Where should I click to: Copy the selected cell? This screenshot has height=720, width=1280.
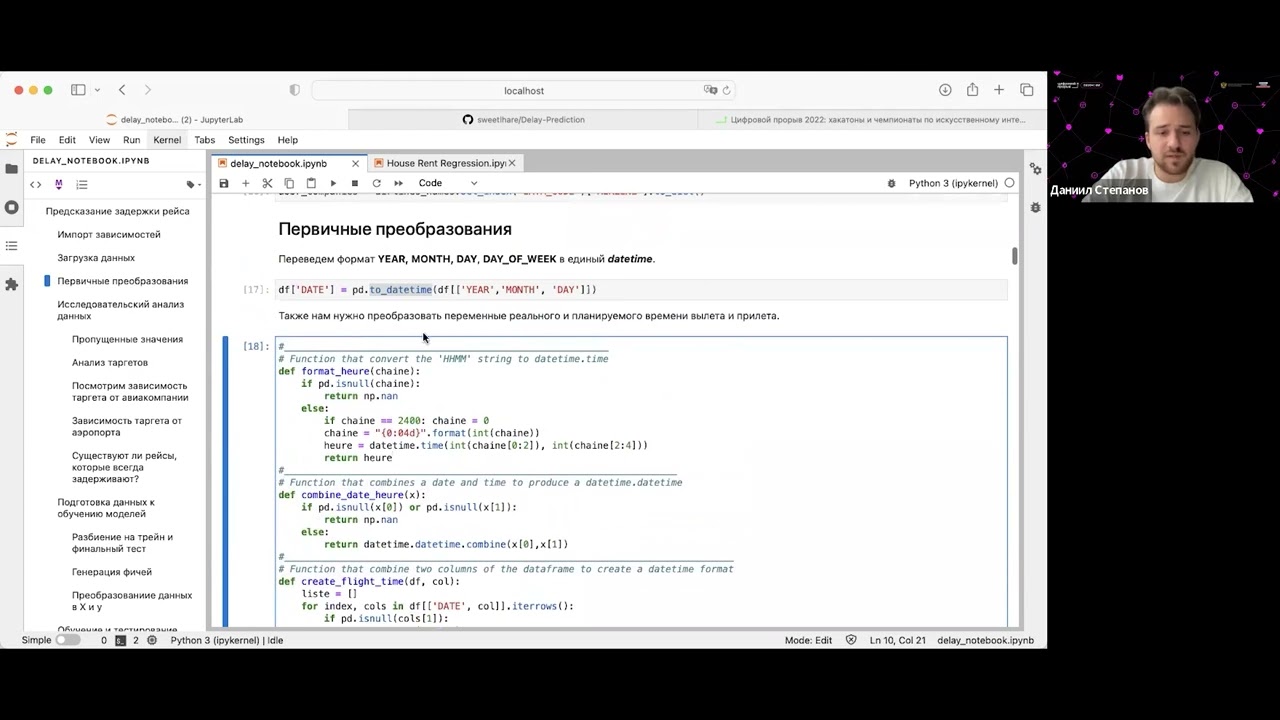tap(289, 183)
